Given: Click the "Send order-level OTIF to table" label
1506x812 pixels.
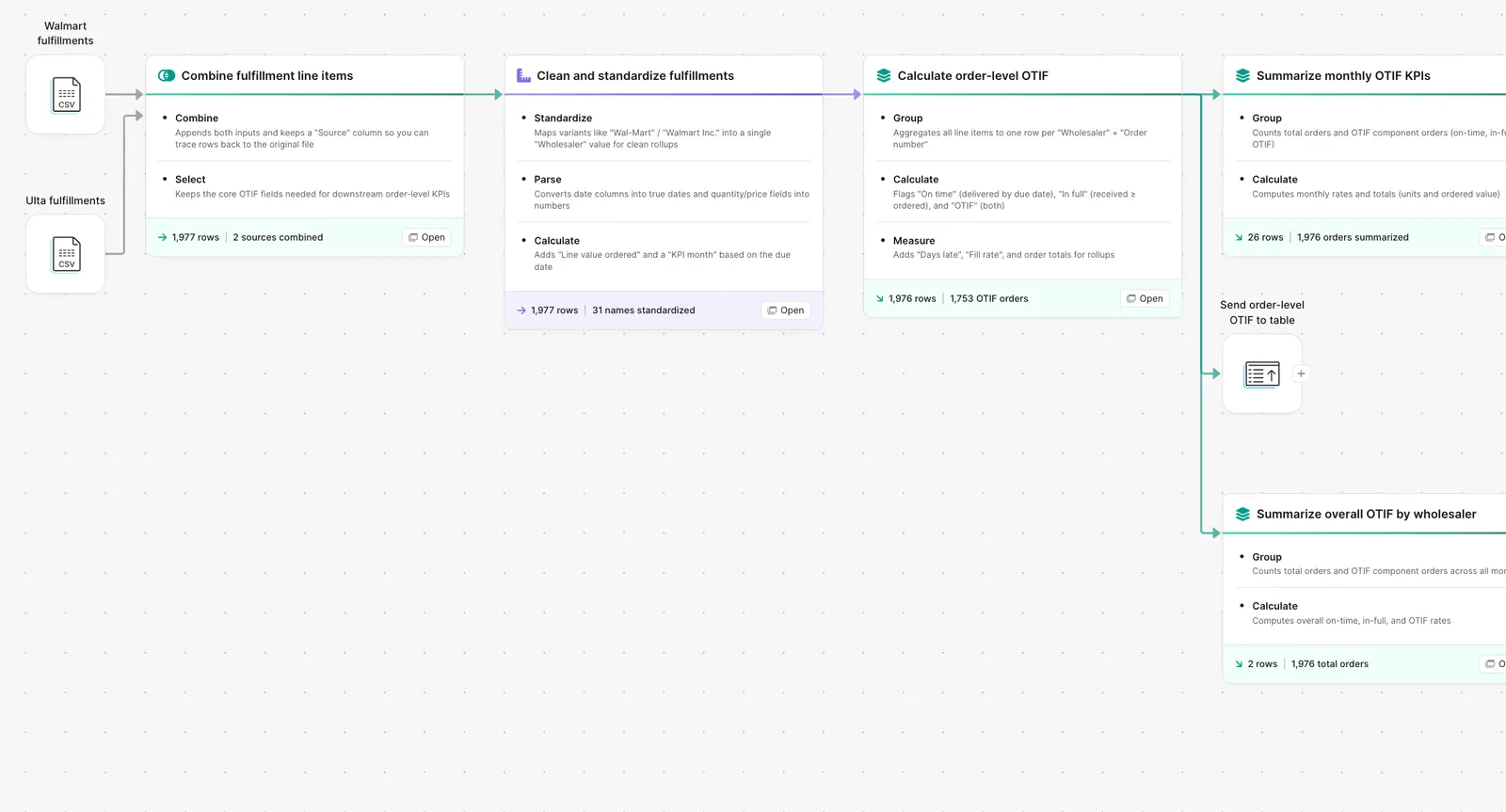Looking at the screenshot, I should (x=1262, y=312).
